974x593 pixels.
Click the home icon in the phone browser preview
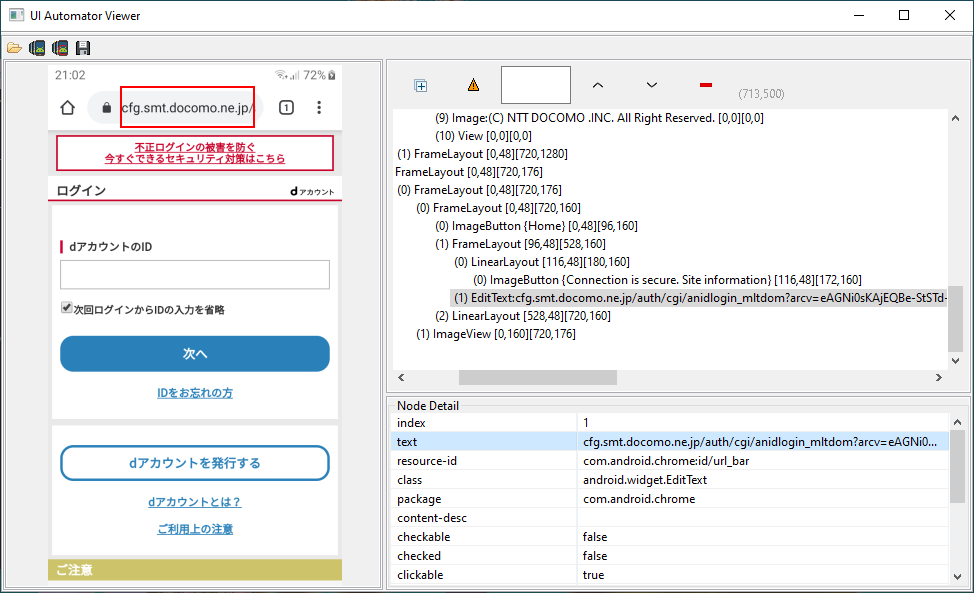pos(68,107)
